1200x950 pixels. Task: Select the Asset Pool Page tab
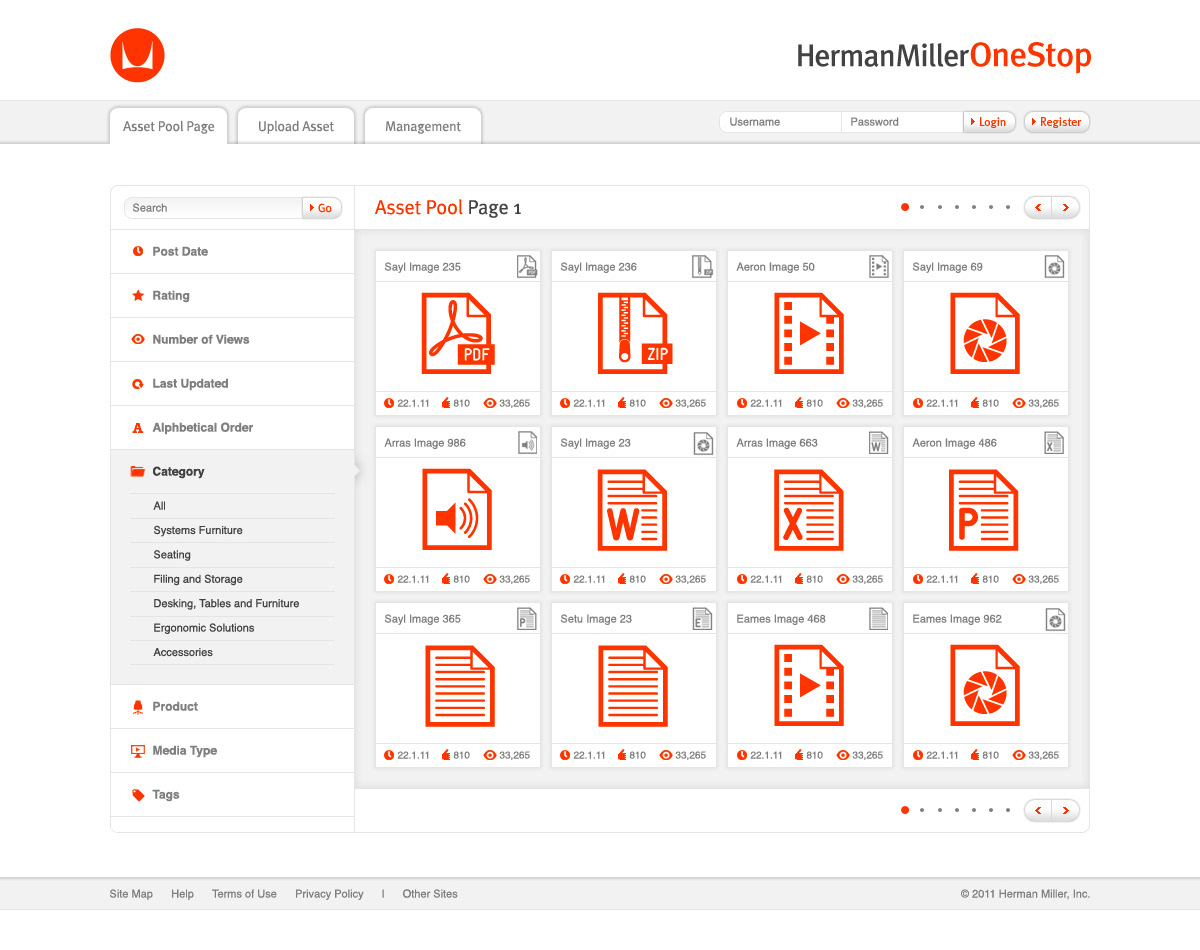168,126
